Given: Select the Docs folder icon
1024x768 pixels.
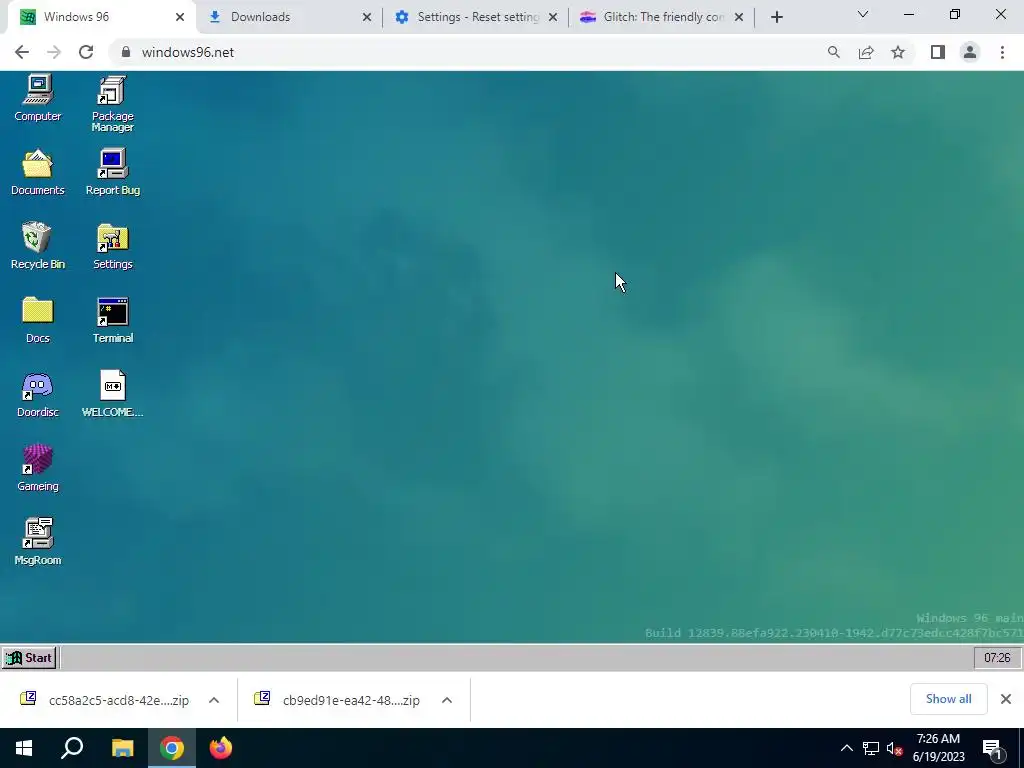Looking at the screenshot, I should (38, 320).
